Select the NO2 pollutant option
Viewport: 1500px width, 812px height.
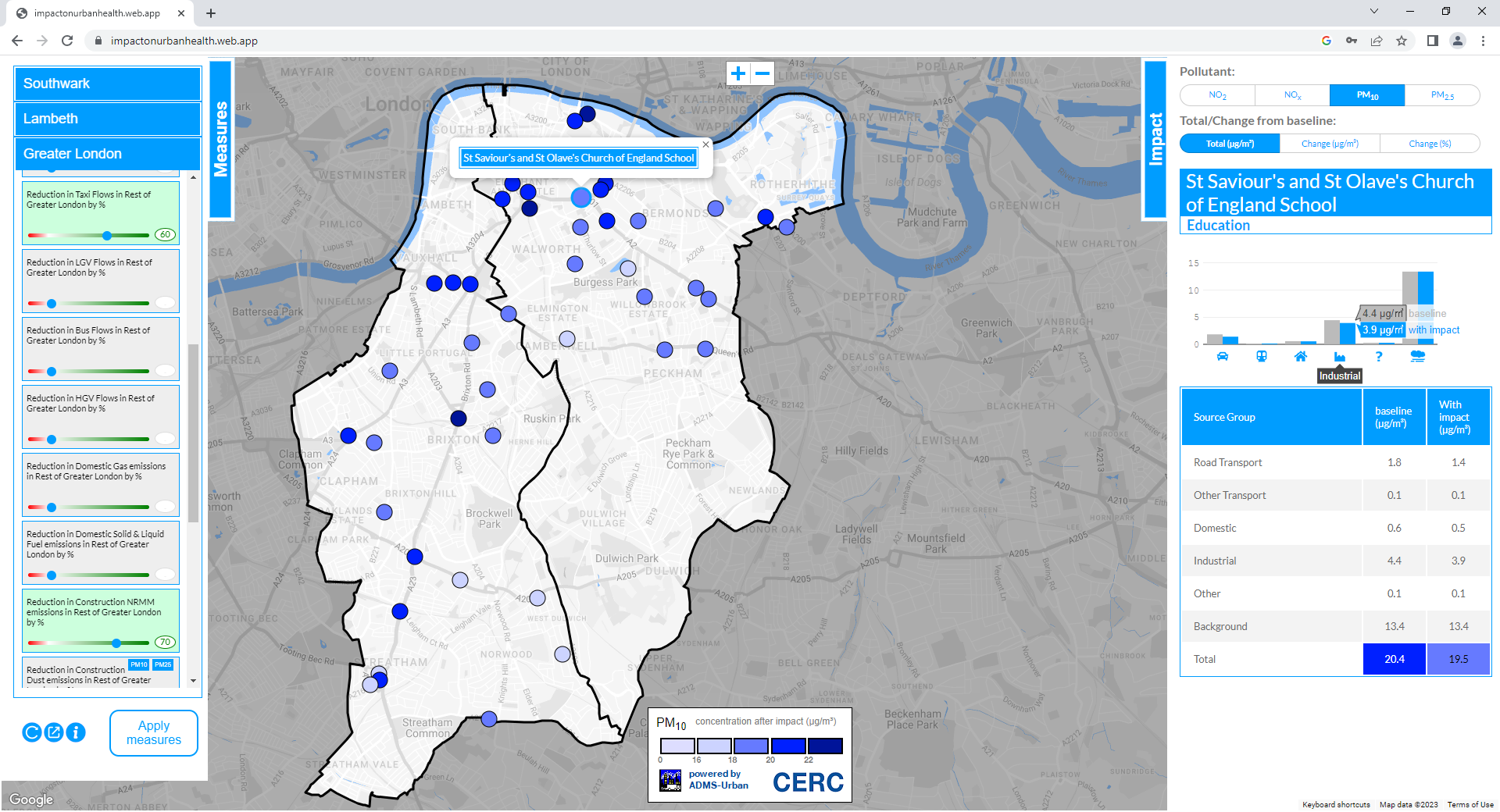(1217, 95)
